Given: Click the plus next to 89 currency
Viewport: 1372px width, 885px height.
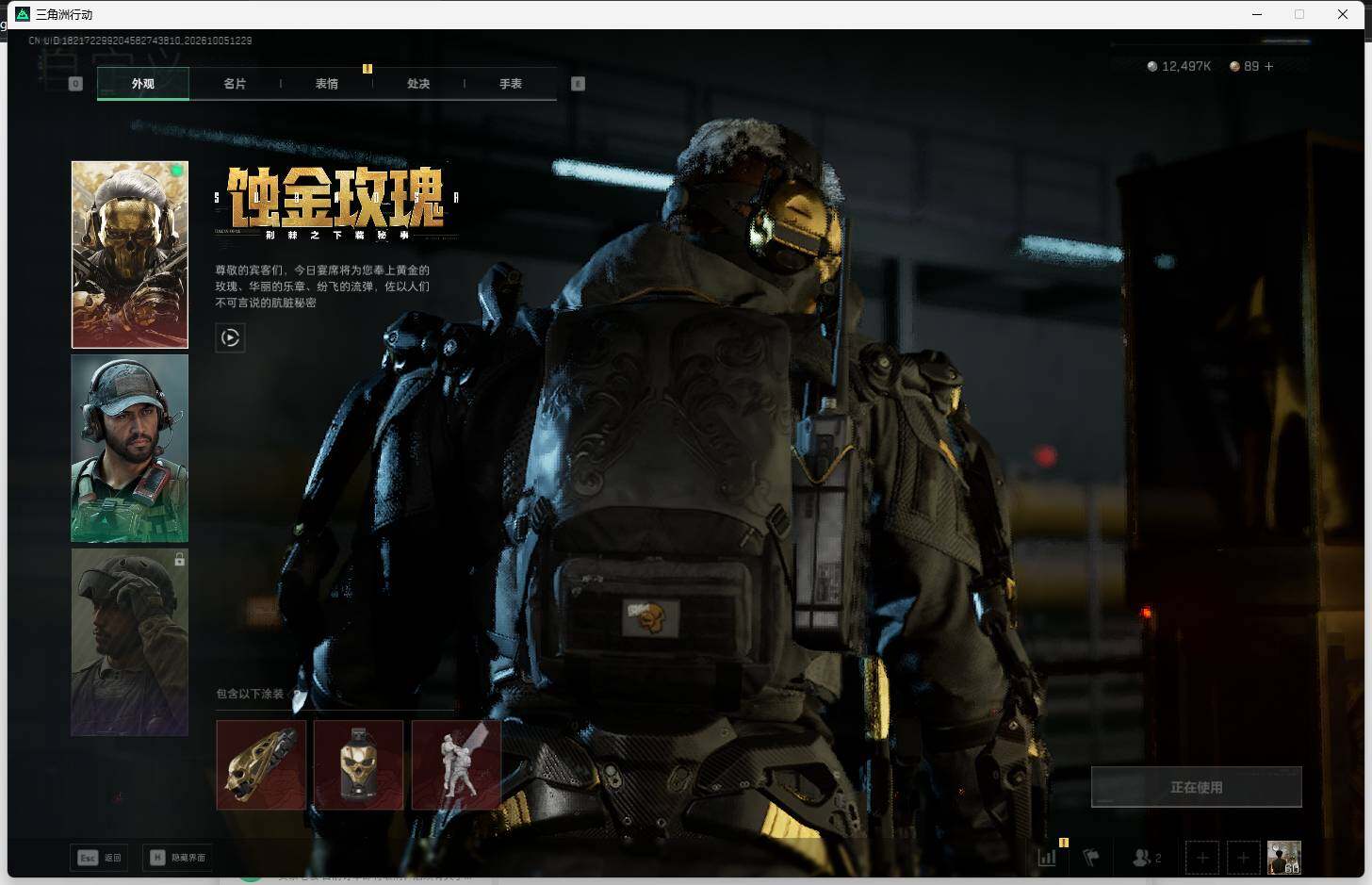Looking at the screenshot, I should [x=1268, y=66].
